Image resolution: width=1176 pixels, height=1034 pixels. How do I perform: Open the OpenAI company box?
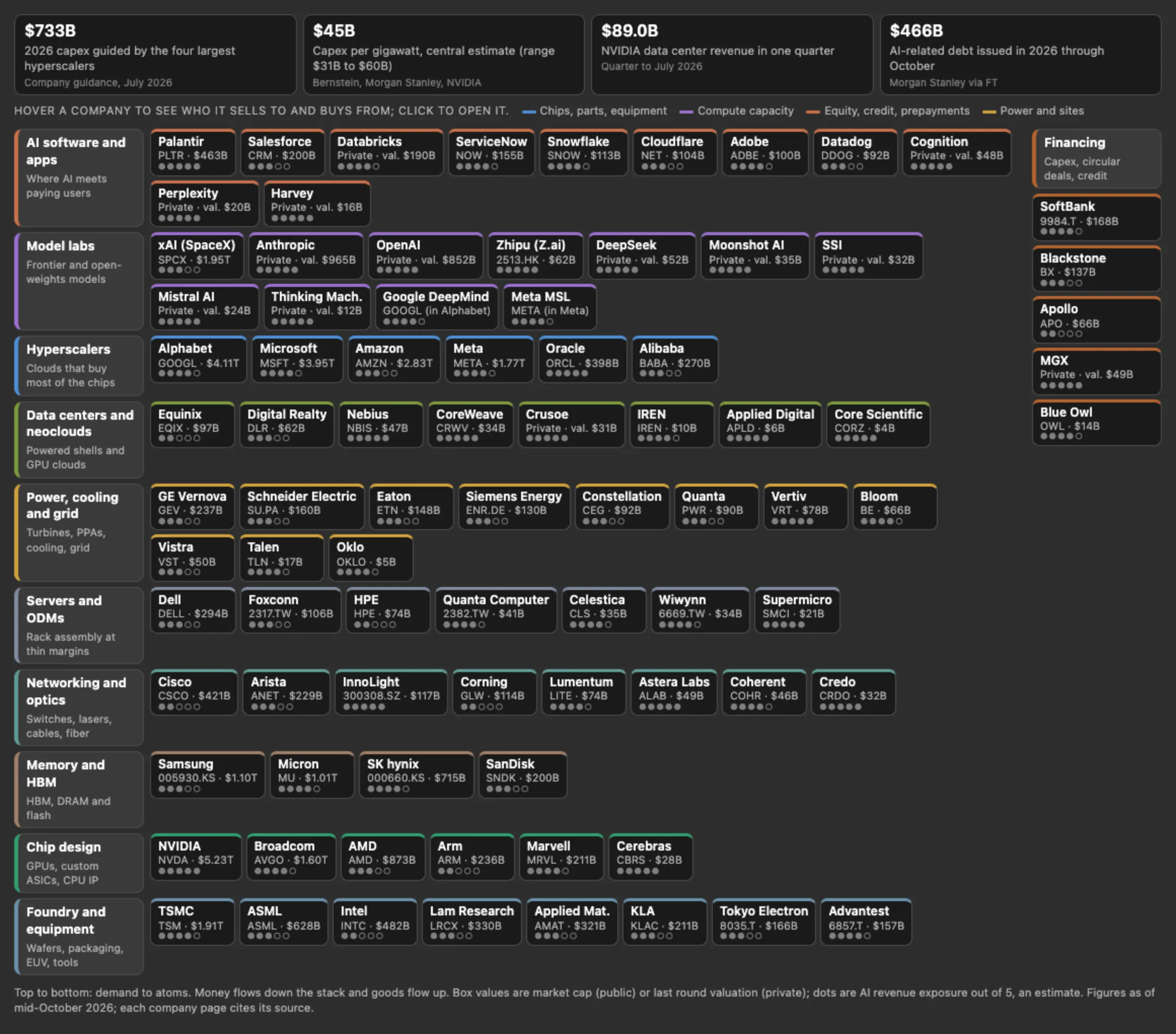click(x=426, y=256)
